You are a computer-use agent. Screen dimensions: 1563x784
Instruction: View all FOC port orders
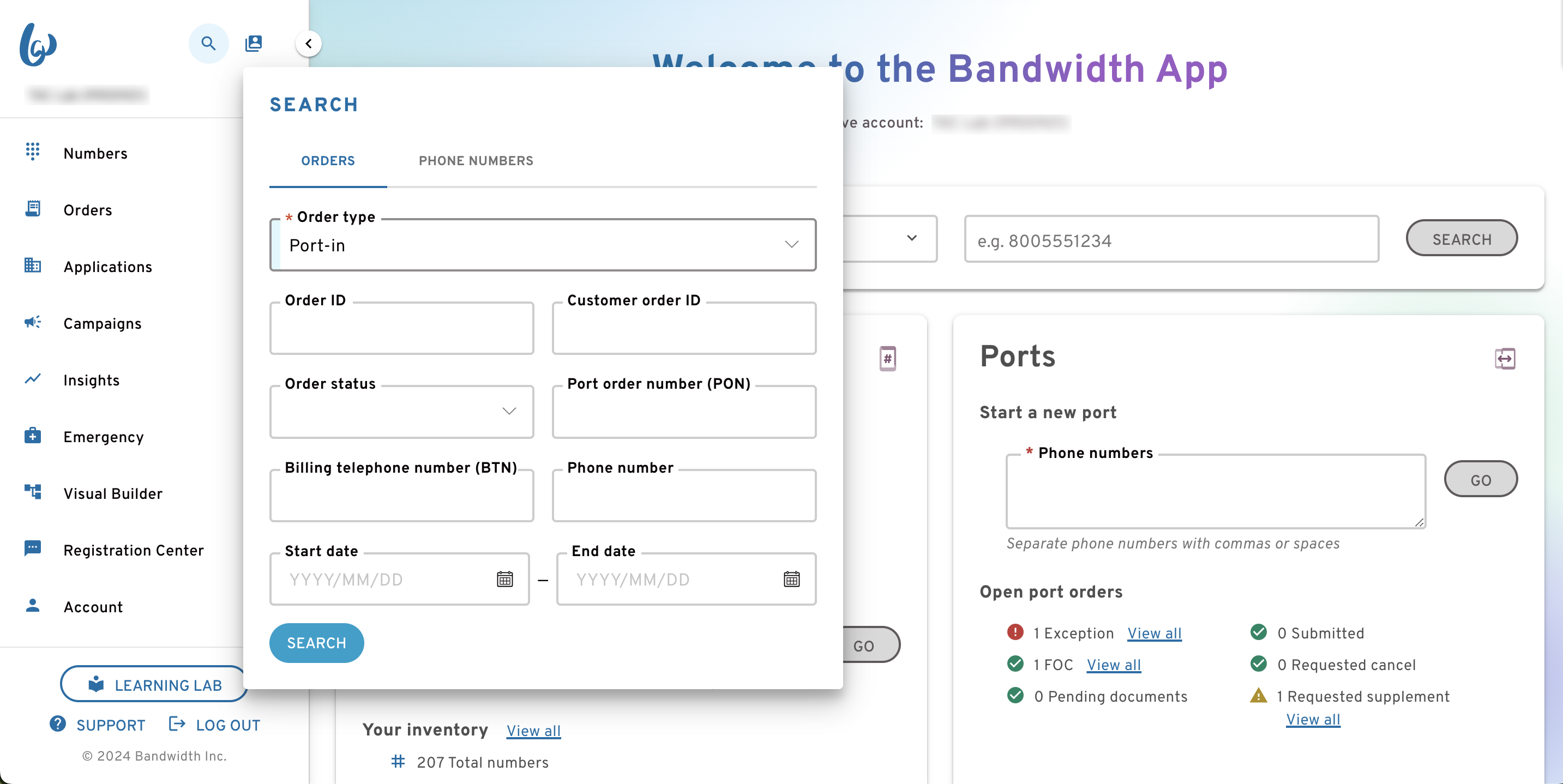pyautogui.click(x=1114, y=665)
